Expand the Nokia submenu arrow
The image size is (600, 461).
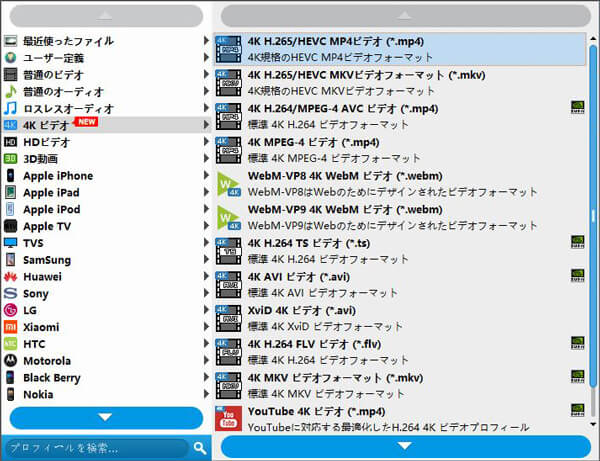tap(206, 394)
